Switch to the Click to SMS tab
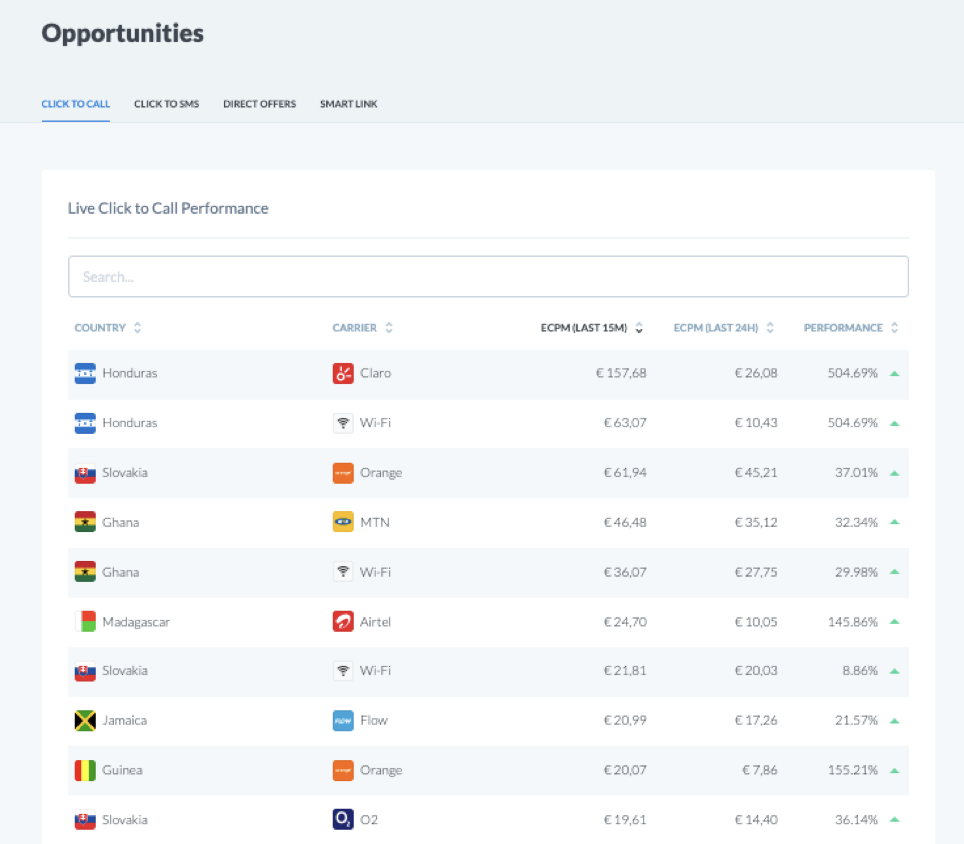 (x=166, y=104)
